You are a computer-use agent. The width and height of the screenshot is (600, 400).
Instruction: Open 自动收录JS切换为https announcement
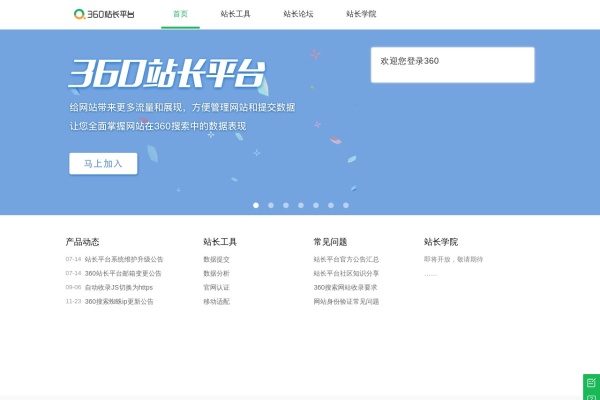119,287
